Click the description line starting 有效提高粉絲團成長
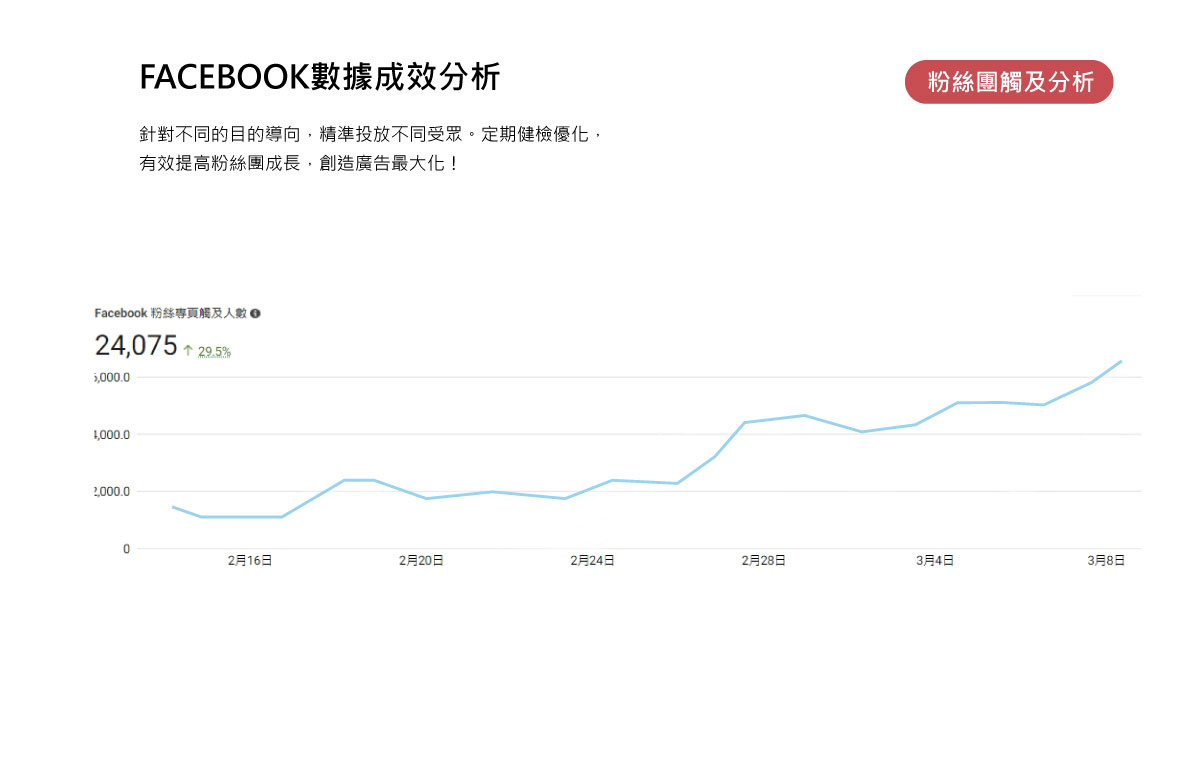This screenshot has width=1200, height=761. [x=299, y=164]
